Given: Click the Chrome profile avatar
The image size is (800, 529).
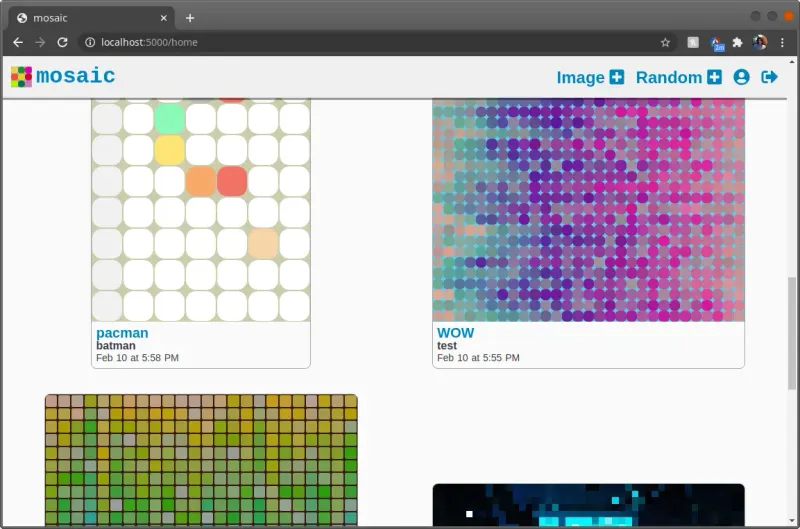Looking at the screenshot, I should [x=760, y=43].
